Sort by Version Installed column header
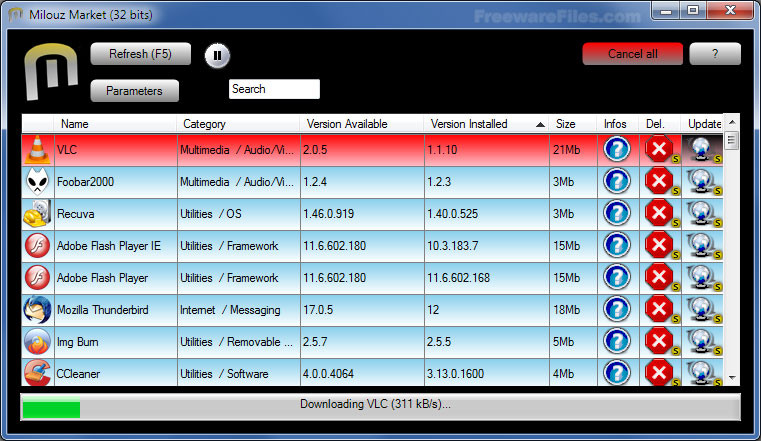 pyautogui.click(x=486, y=124)
